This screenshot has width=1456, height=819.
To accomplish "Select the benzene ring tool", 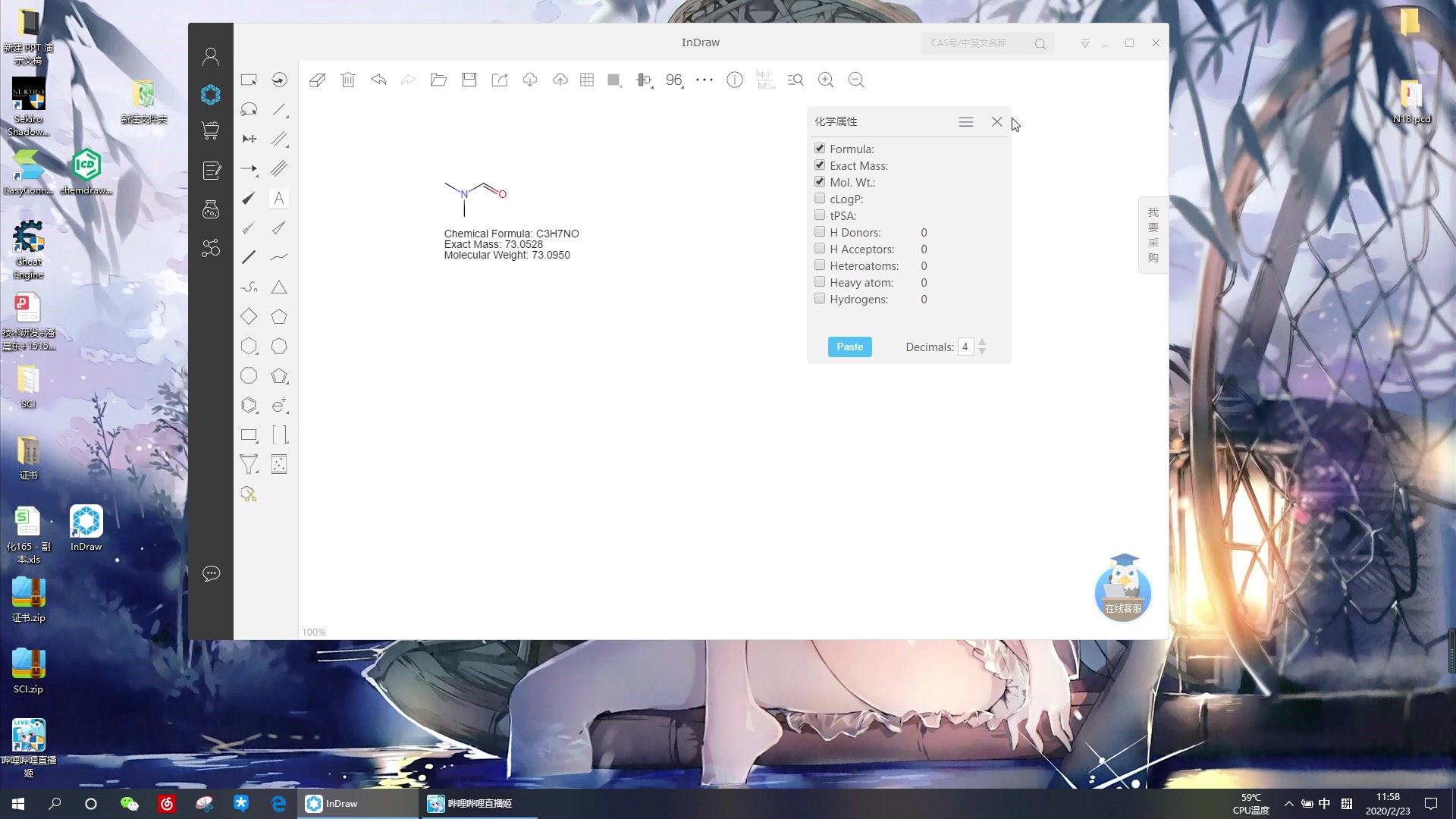I will coord(249,406).
